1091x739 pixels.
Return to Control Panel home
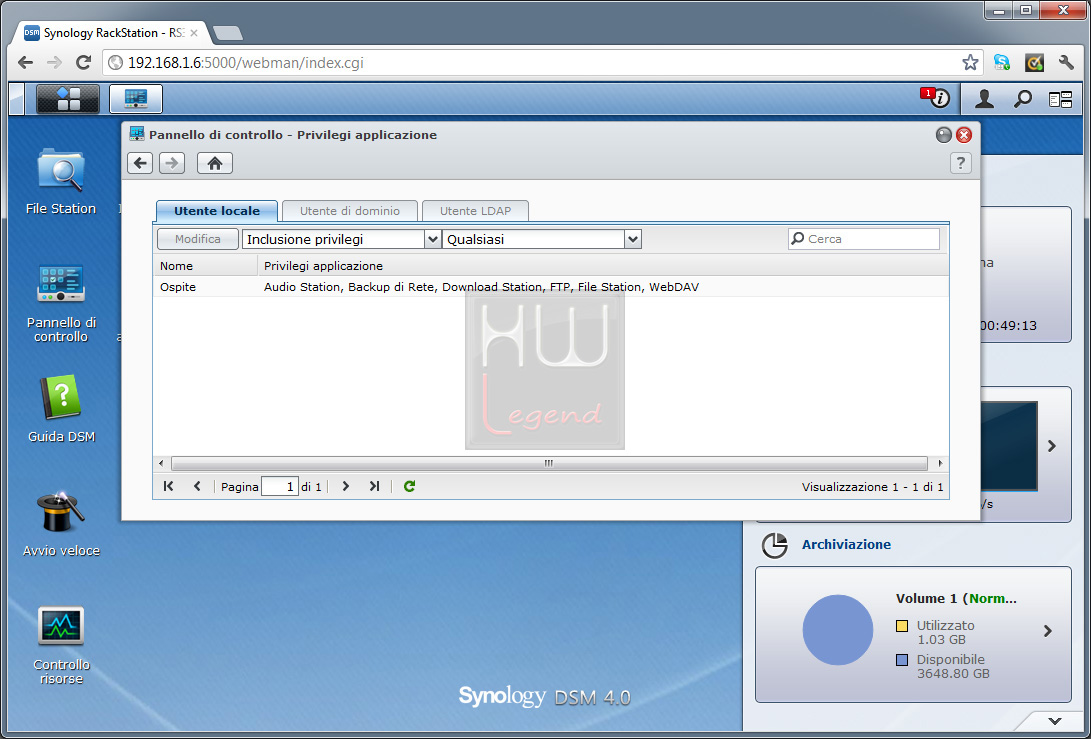pos(214,163)
